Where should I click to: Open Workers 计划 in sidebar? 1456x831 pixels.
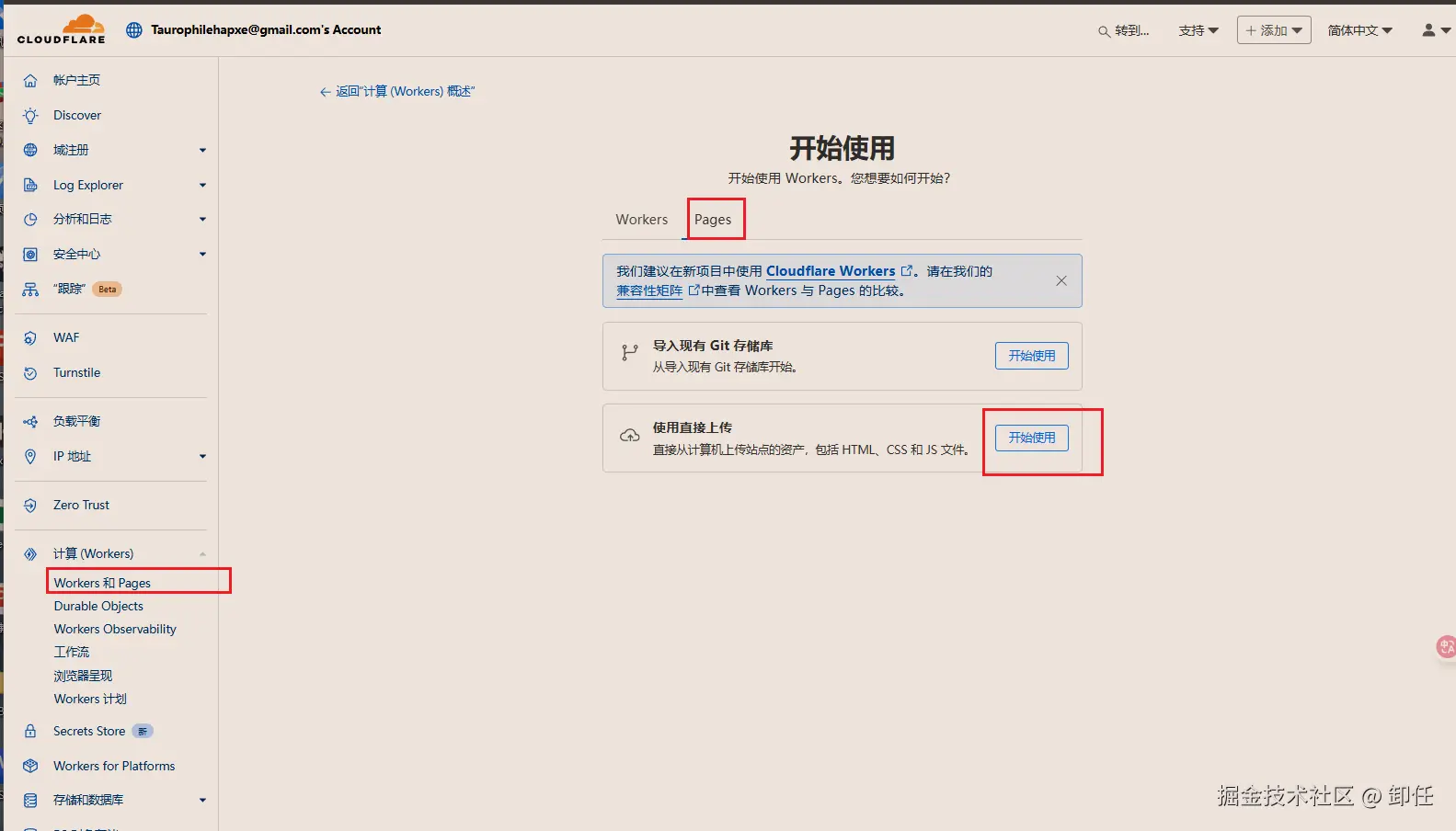(x=90, y=699)
